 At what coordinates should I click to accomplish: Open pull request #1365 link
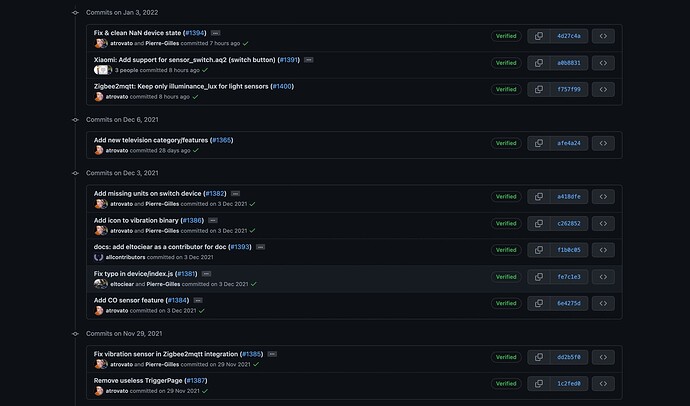(222, 140)
